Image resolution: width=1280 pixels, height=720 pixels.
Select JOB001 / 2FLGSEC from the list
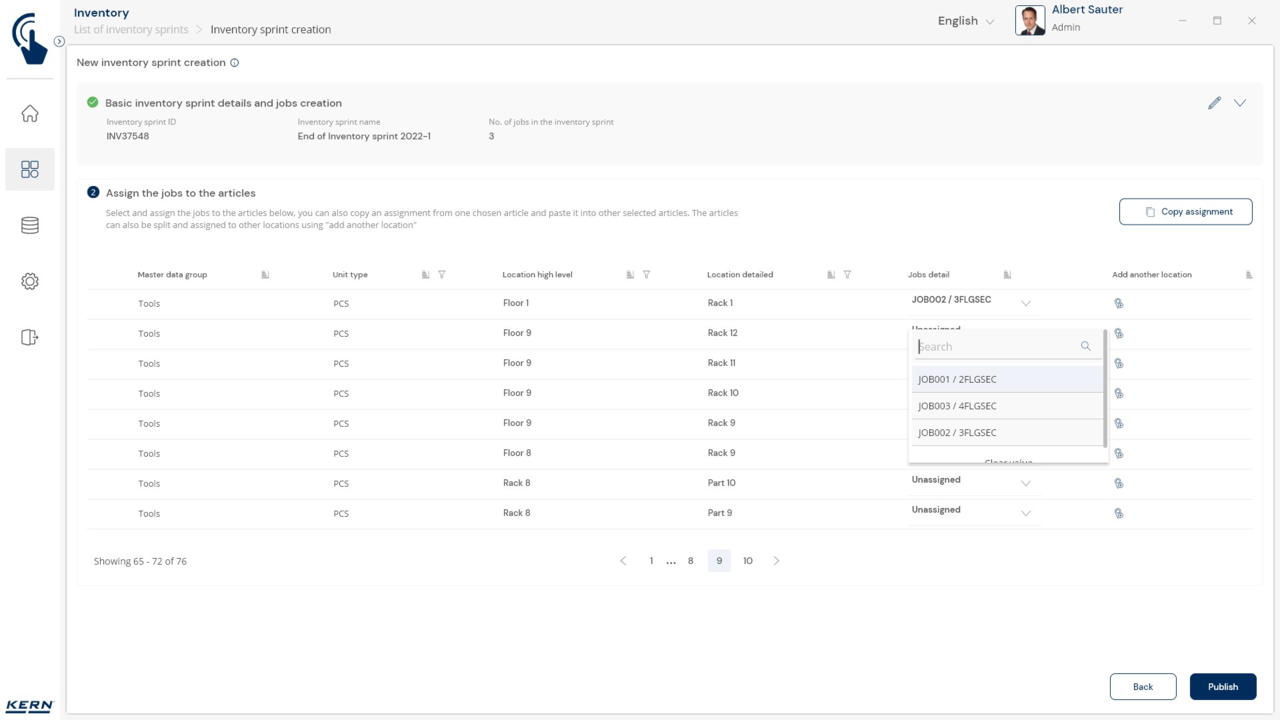click(x=957, y=379)
